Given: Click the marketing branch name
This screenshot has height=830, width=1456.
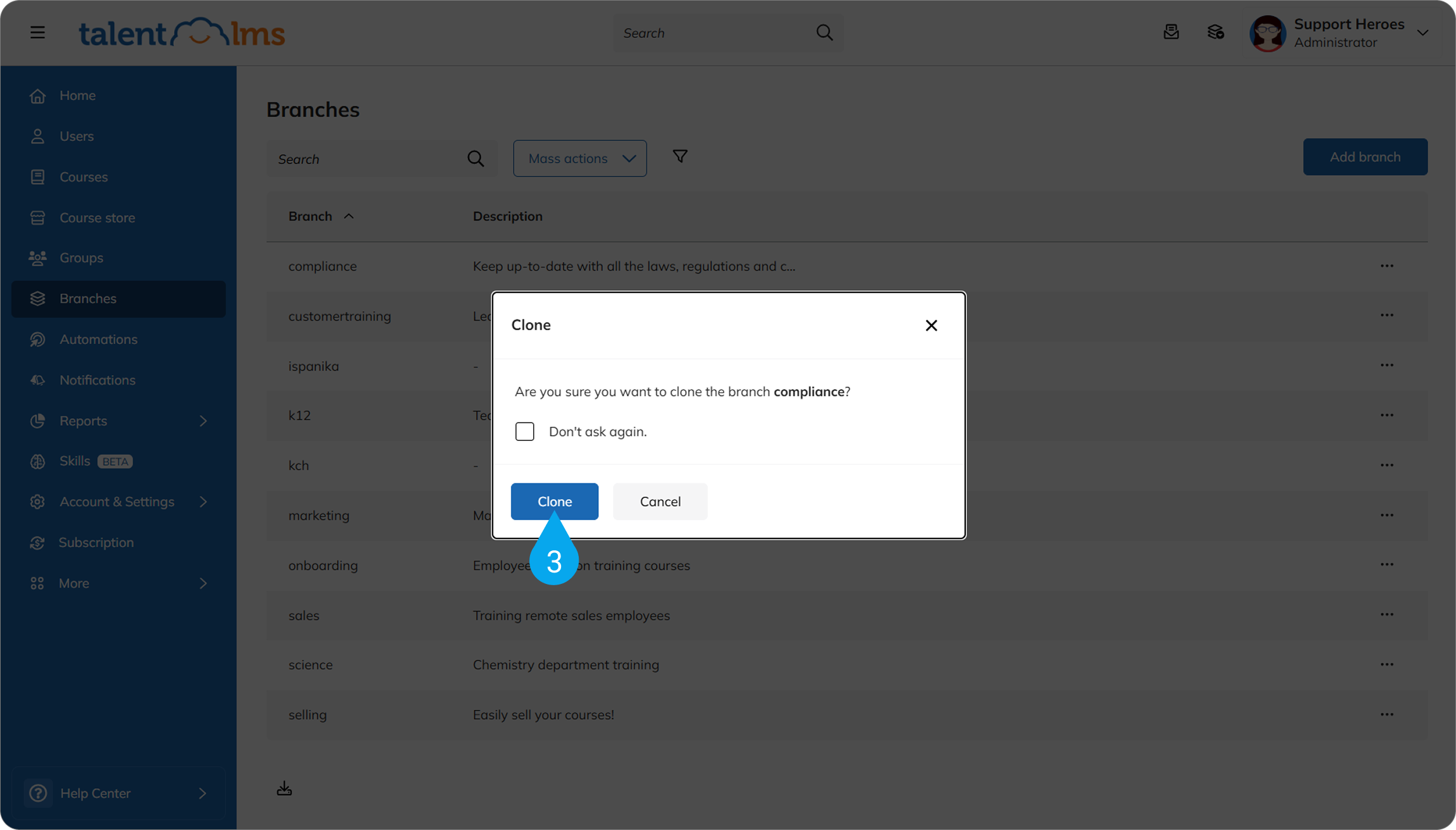Looking at the screenshot, I should coord(319,516).
